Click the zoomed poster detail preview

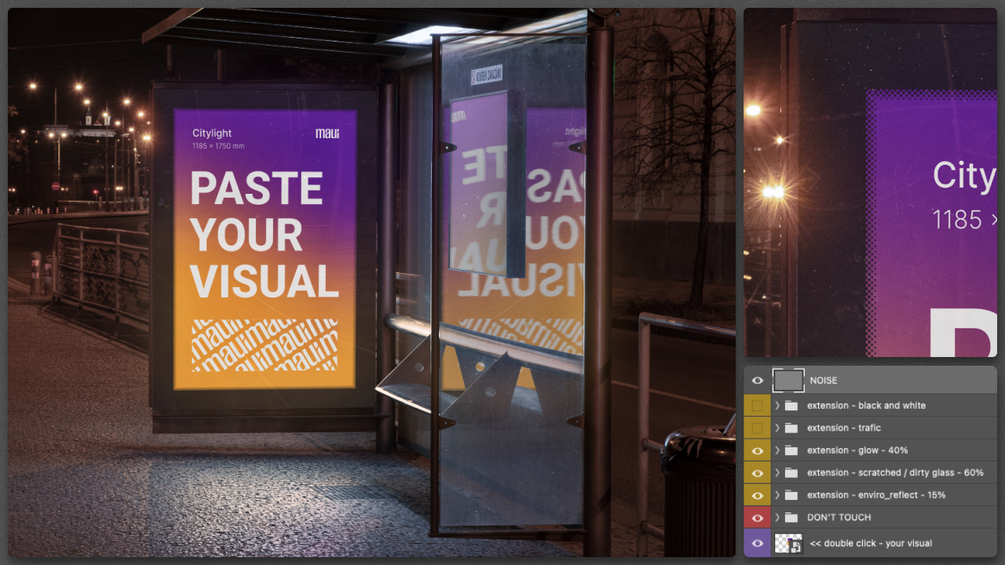point(870,183)
